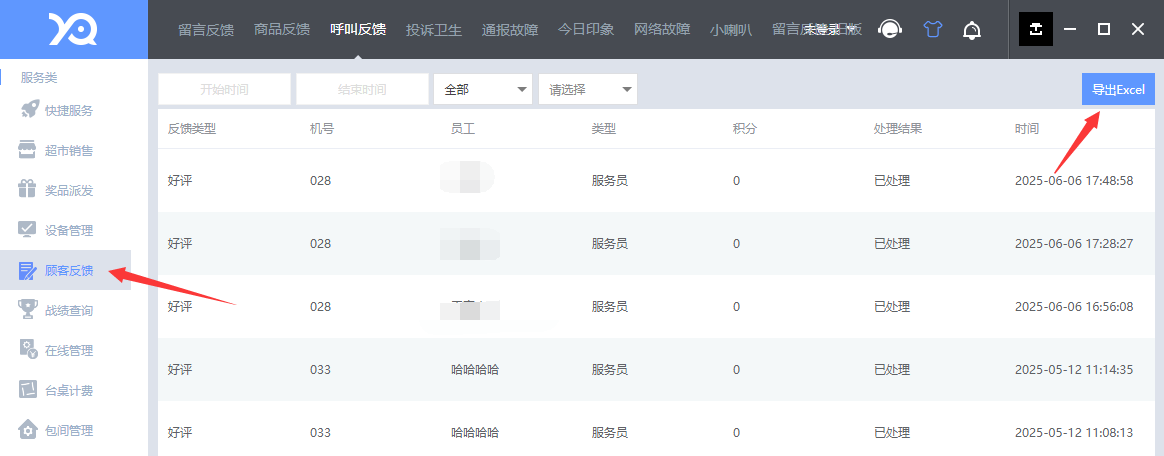Select the row dated 2025-06-06 17:28:27

pos(656,244)
